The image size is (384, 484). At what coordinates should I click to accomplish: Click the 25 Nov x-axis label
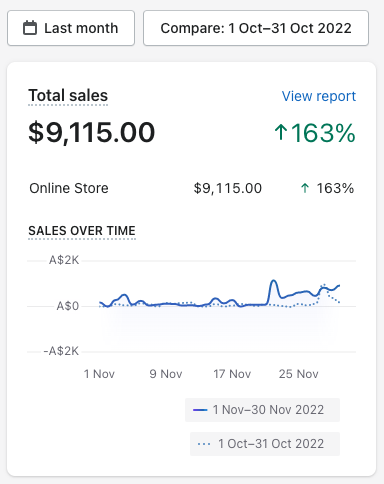point(299,374)
